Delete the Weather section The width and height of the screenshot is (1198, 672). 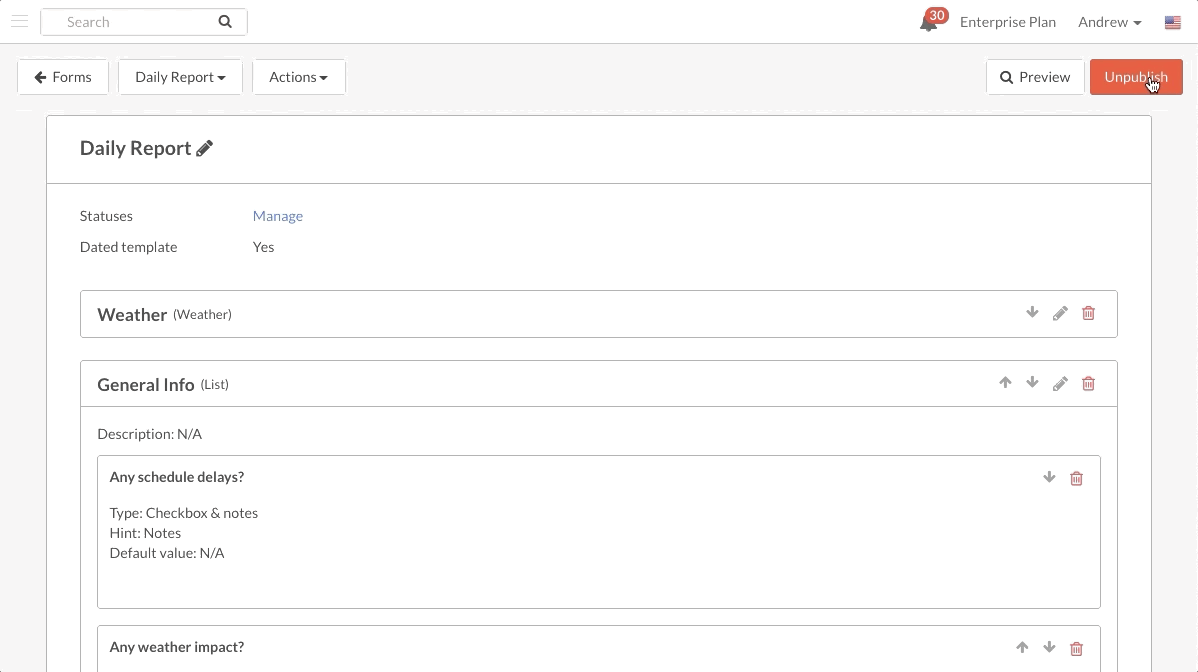point(1088,313)
